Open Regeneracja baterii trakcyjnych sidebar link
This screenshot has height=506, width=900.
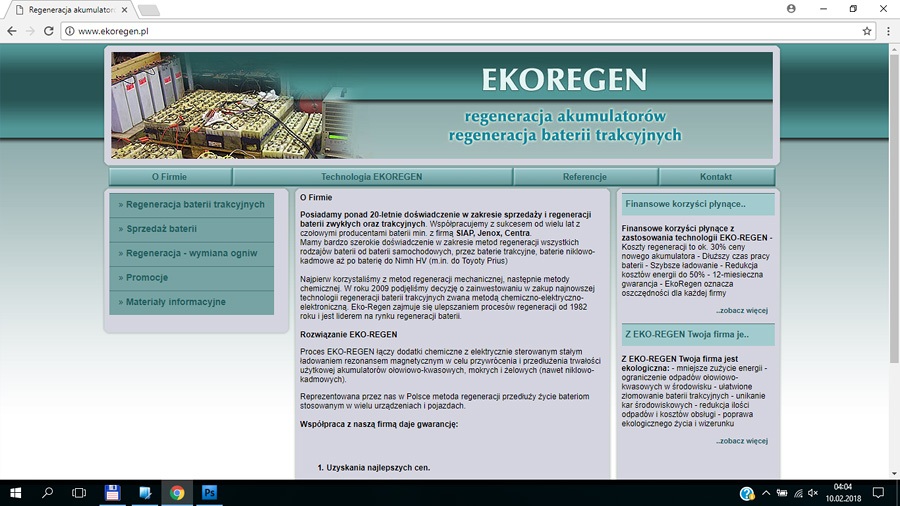pos(195,205)
